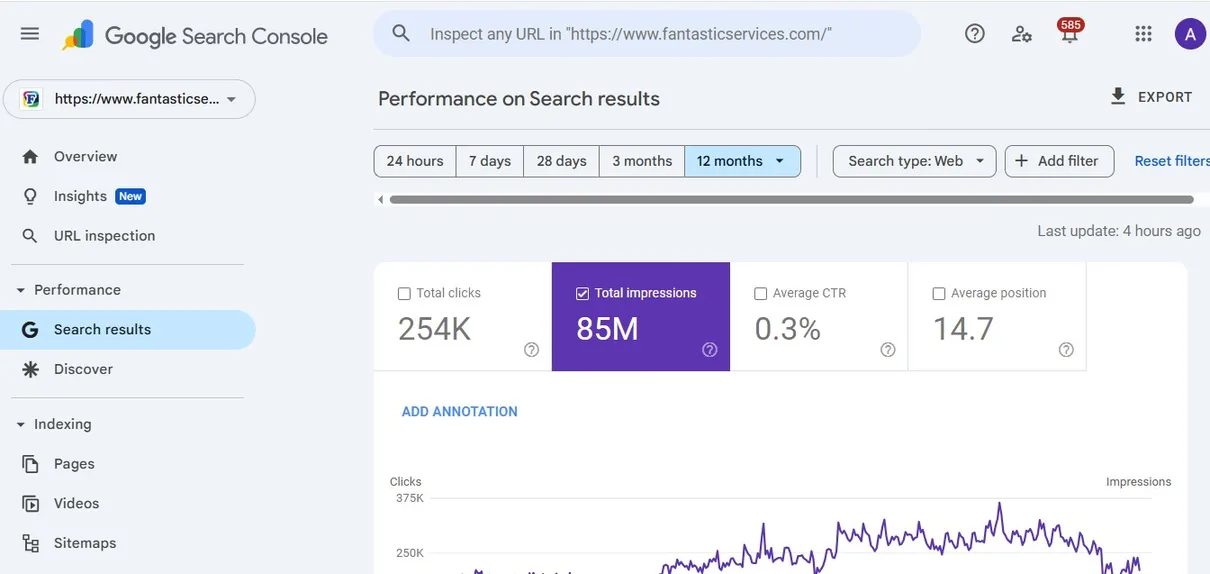Click the 0.3% CTR value
The image size is (1210, 574).
click(x=788, y=329)
